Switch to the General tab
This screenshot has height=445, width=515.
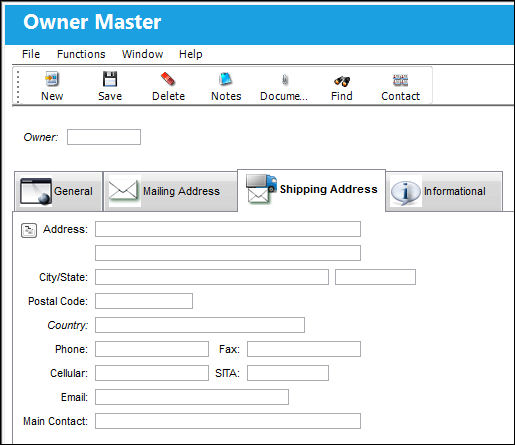point(58,191)
